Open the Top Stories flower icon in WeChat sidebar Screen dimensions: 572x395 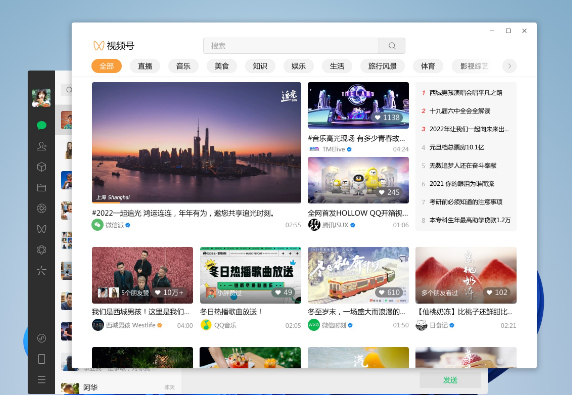coord(42,250)
